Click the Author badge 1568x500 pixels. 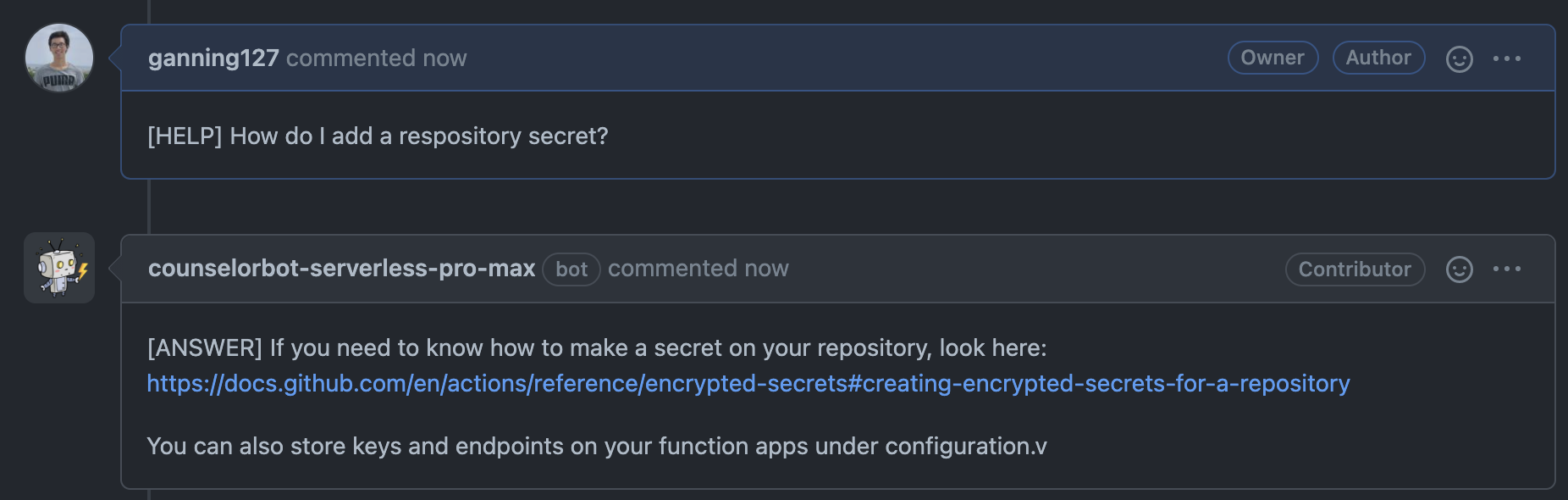pos(1378,58)
